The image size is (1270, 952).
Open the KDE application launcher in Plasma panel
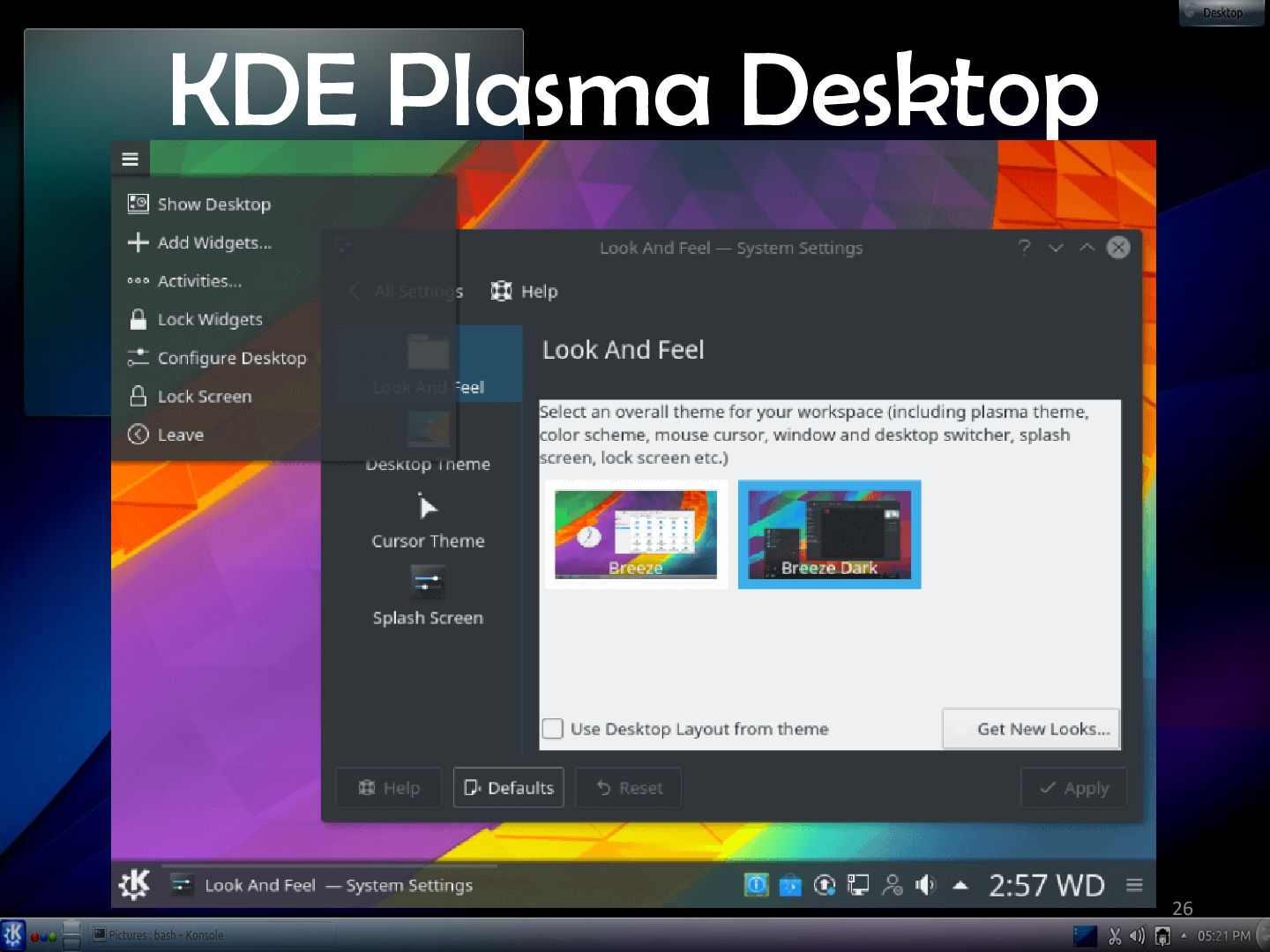(x=135, y=884)
